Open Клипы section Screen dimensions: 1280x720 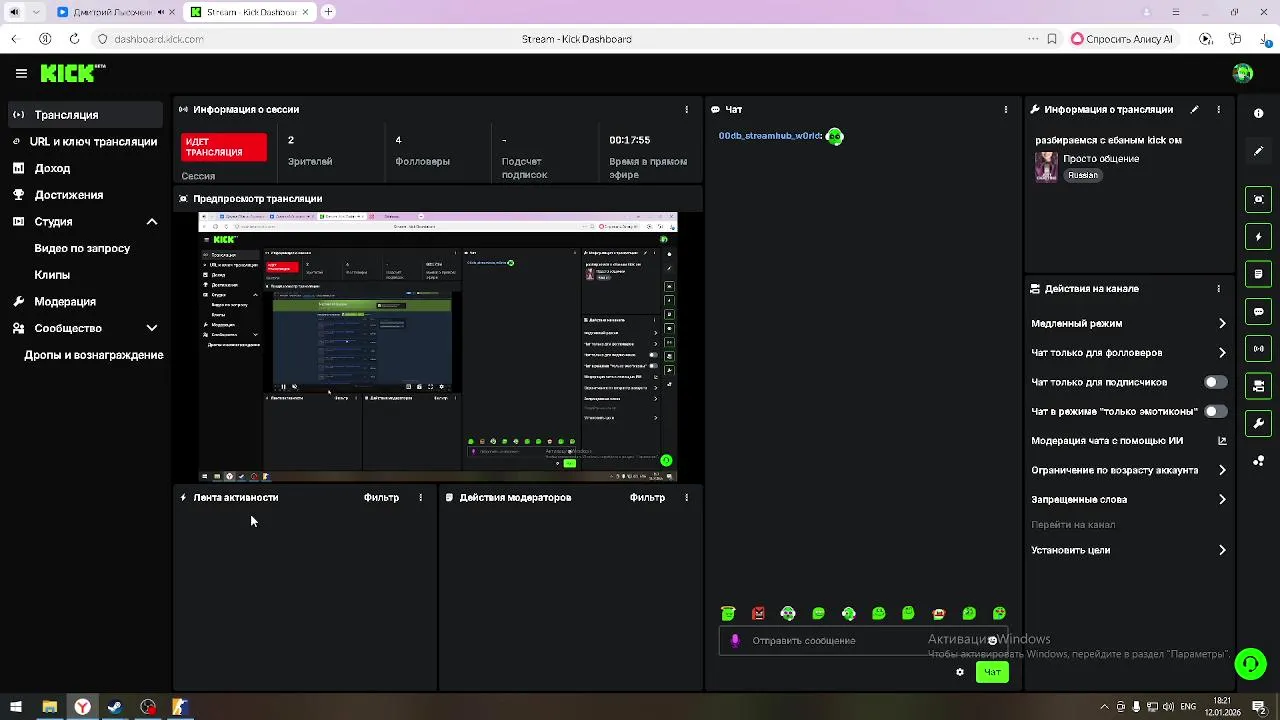[x=52, y=275]
